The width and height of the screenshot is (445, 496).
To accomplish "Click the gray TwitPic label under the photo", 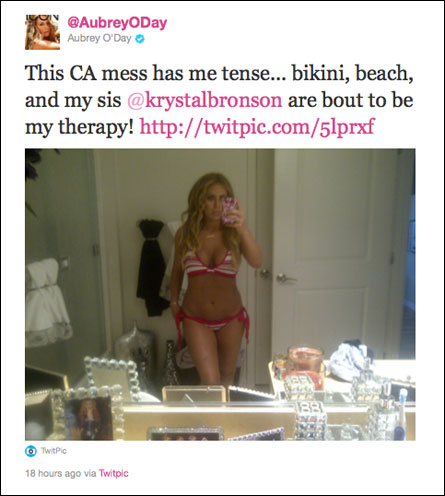I will pyautogui.click(x=54, y=451).
